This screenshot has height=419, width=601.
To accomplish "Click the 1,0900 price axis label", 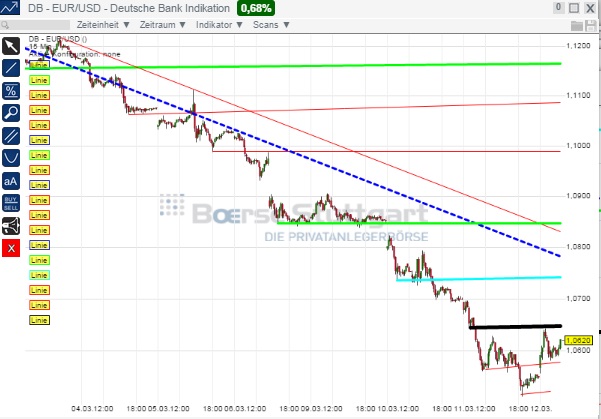I will [x=578, y=196].
